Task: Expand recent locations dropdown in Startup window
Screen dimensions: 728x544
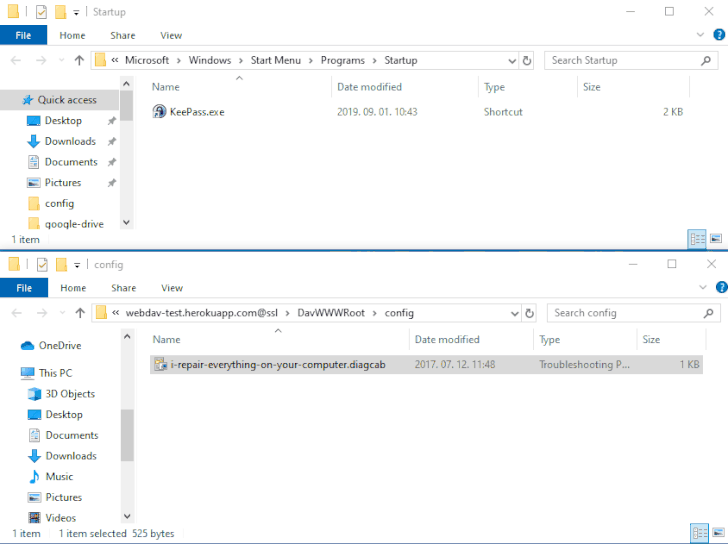Action: click(61, 60)
